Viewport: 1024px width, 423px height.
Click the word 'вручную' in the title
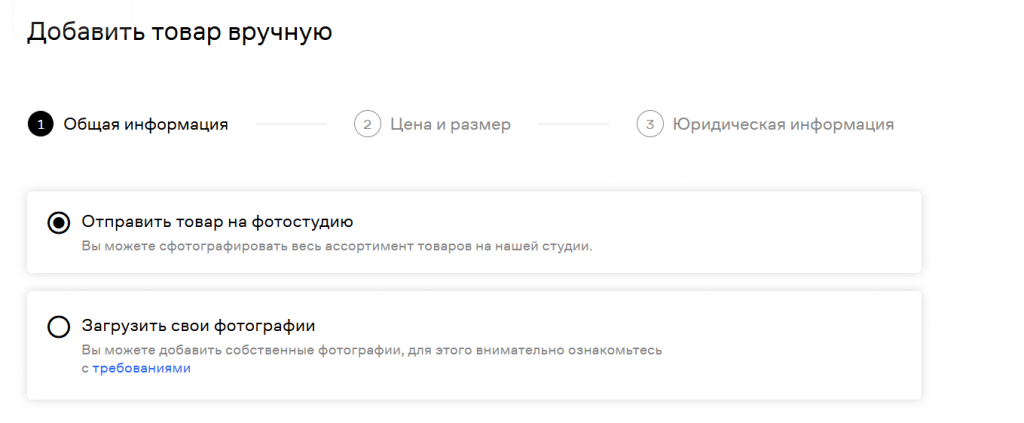(x=284, y=32)
